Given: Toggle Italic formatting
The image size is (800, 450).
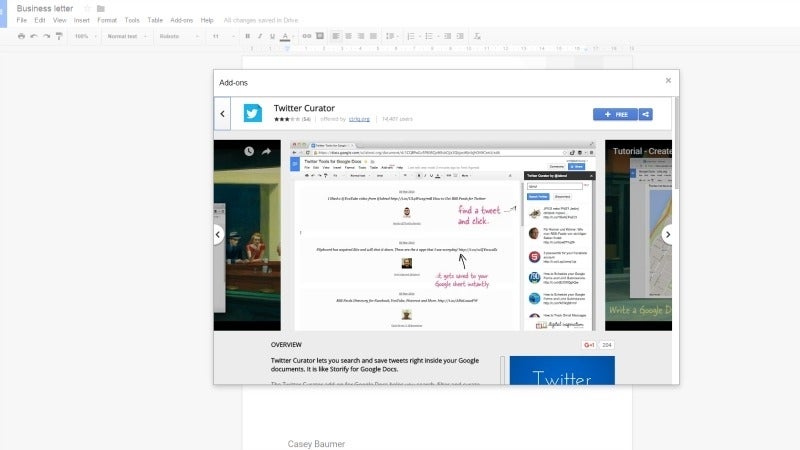Looking at the screenshot, I should click(x=260, y=36).
